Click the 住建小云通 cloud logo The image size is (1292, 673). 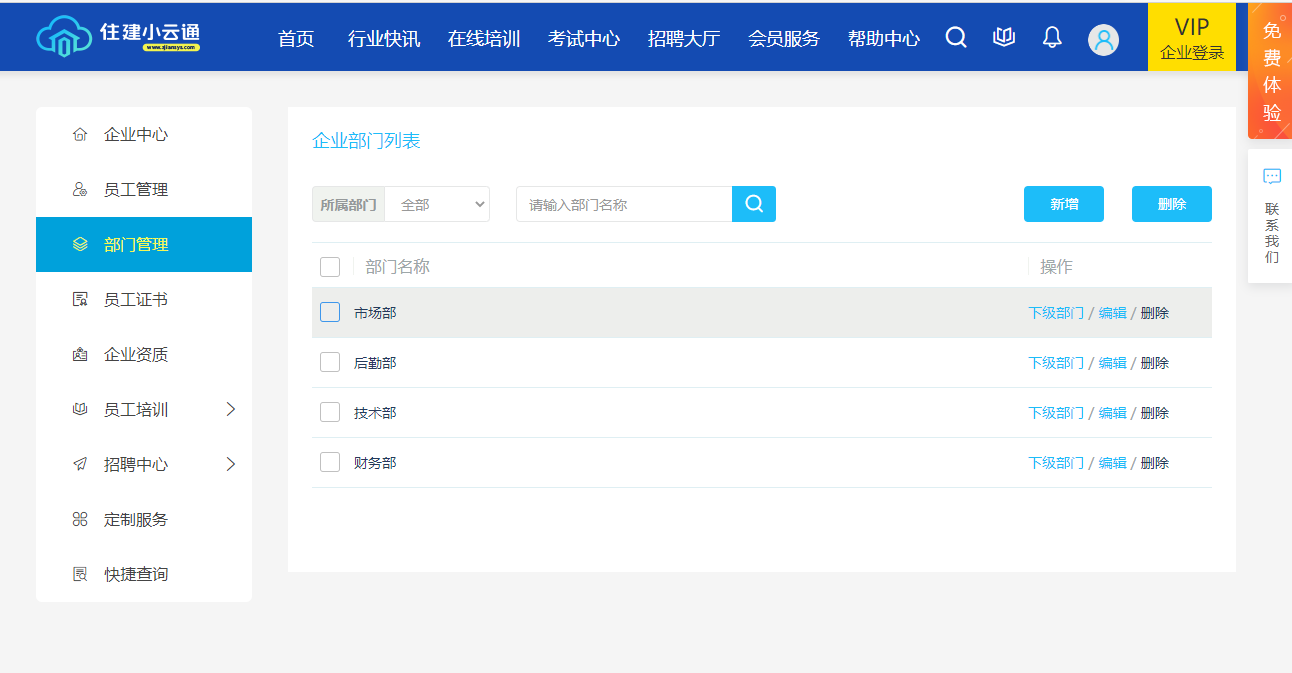pos(65,36)
